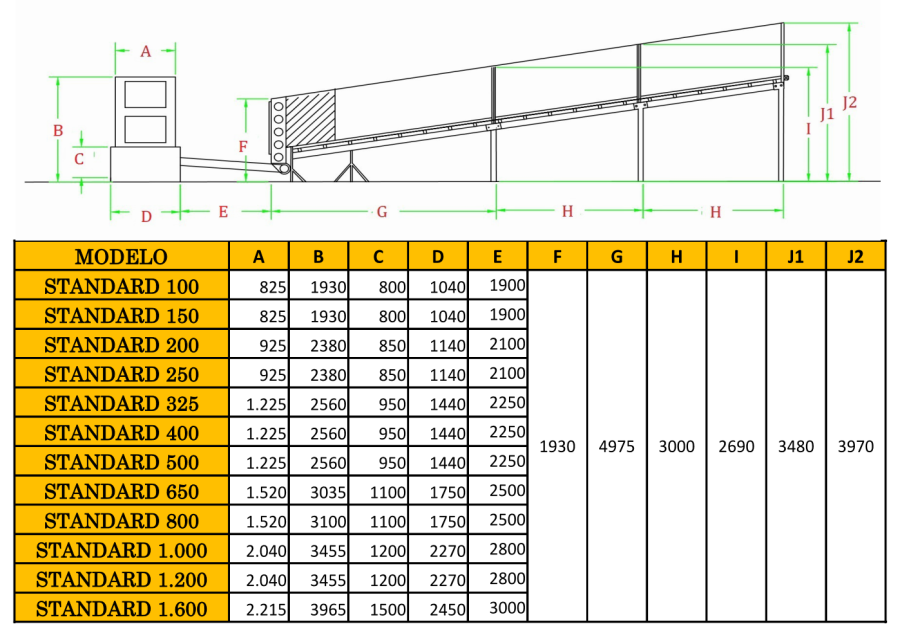The width and height of the screenshot is (900, 631).
Task: Click the MODELO column header
Action: coord(121,257)
